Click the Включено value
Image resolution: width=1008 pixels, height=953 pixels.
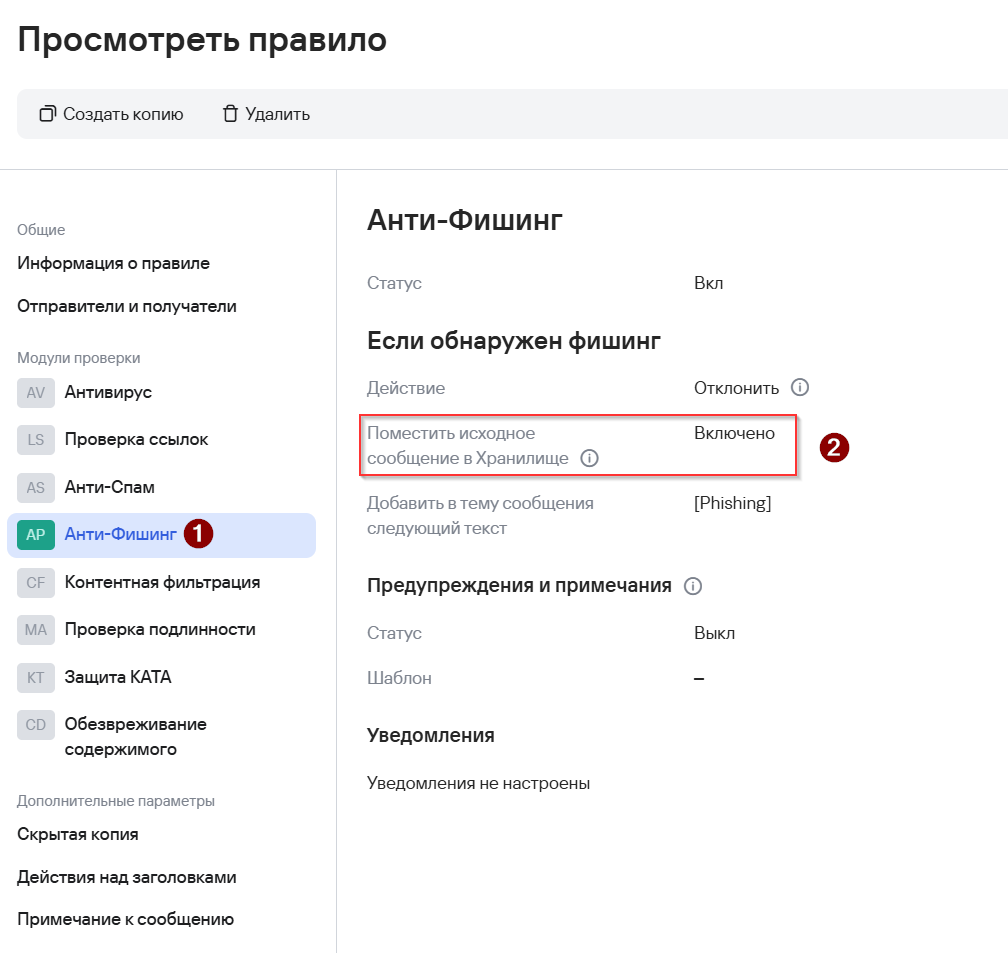click(x=734, y=433)
